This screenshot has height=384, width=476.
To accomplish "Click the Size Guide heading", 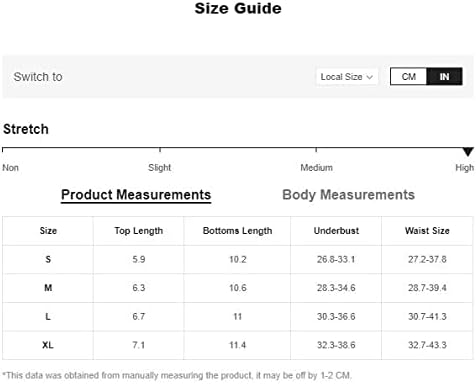I will [x=238, y=8].
